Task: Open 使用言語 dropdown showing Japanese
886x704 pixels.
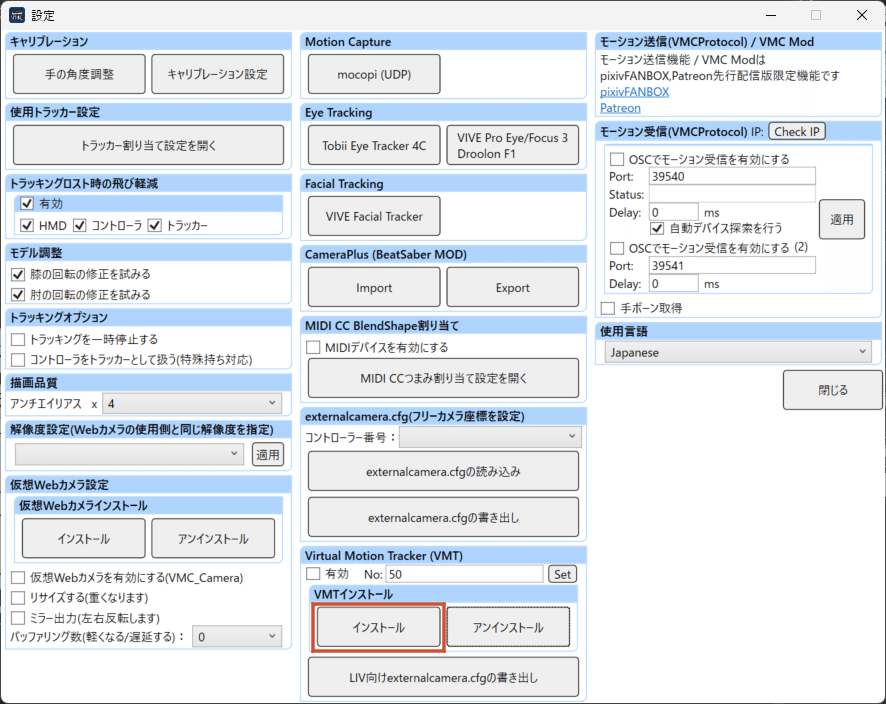Action: pos(738,352)
